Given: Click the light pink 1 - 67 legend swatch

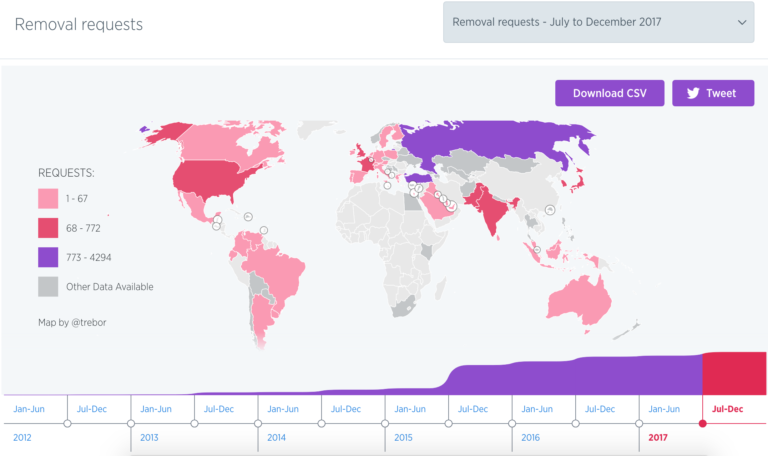Looking at the screenshot, I should click(48, 198).
